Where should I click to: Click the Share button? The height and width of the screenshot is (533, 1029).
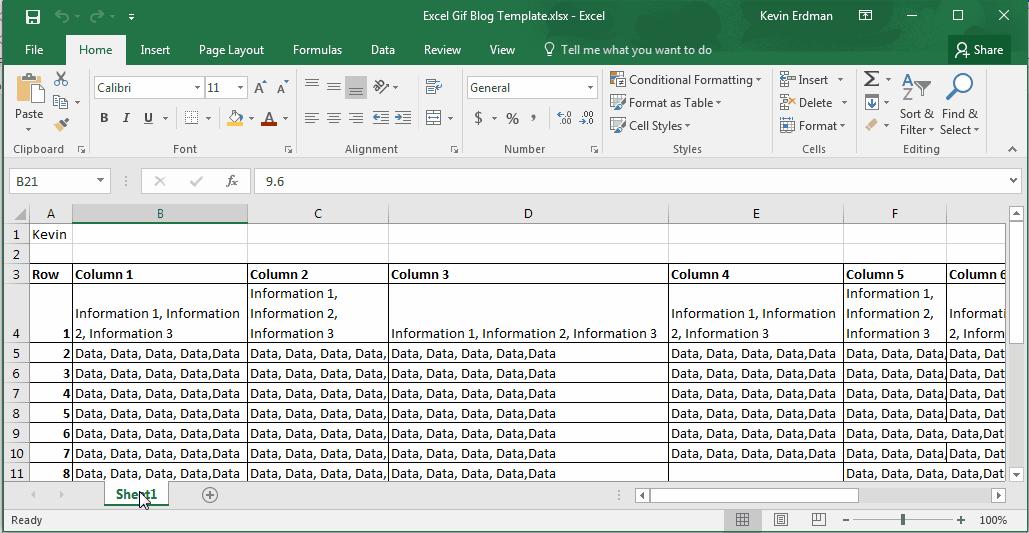(x=979, y=50)
